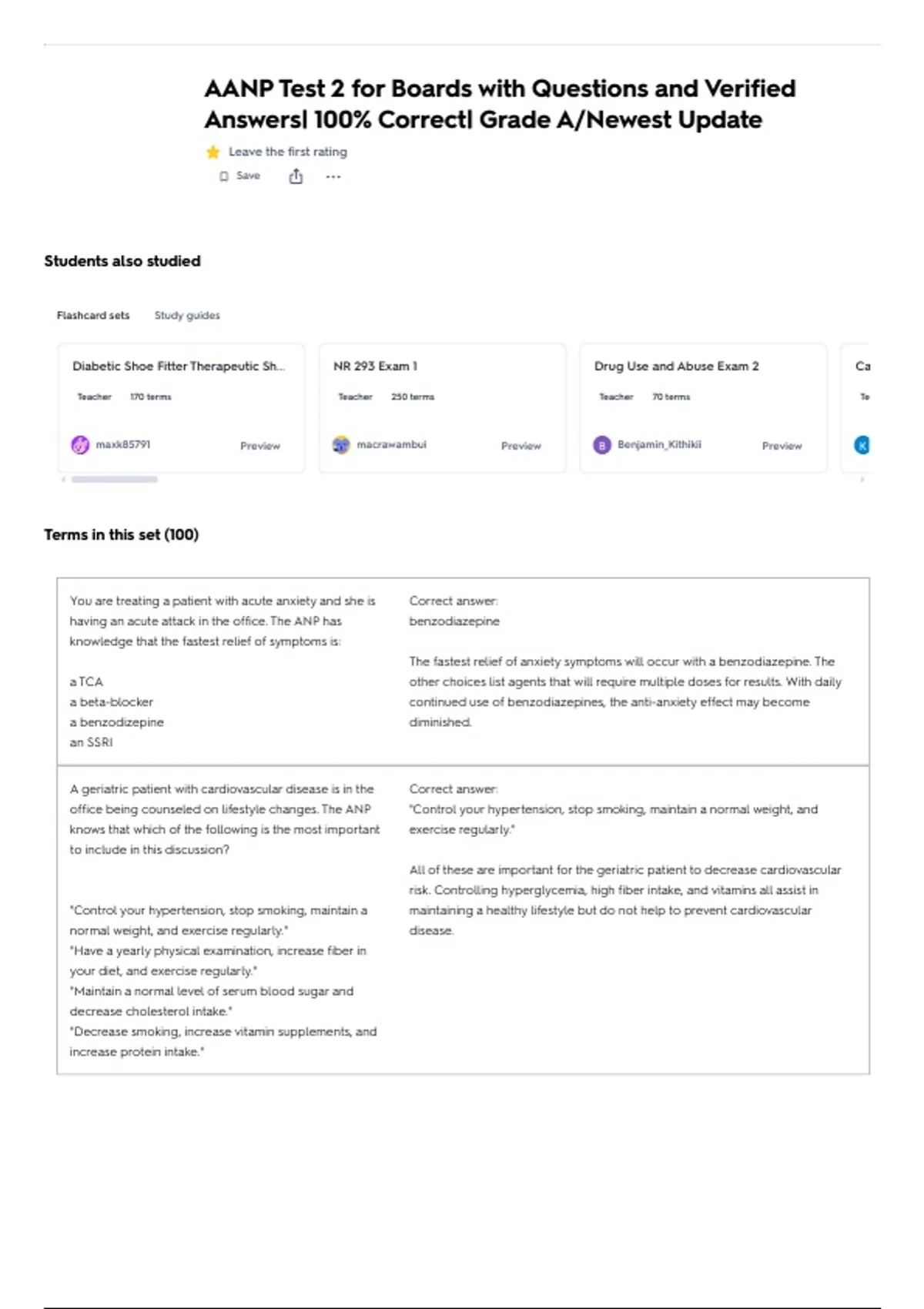Viewport: 924px width, 1309px height.
Task: Go back in carousel with left arrow
Action: [63, 480]
